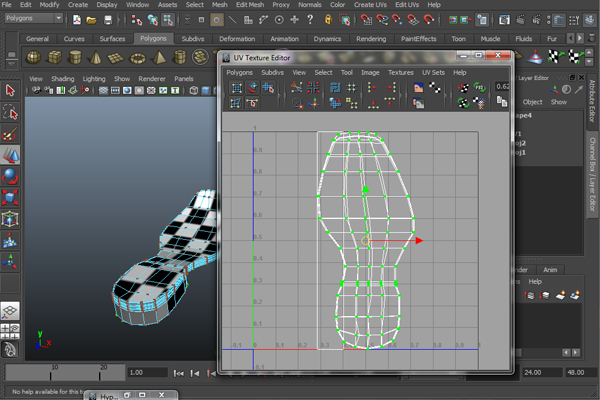The image size is (600, 400).
Task: Open Textures menu in UV editor
Action: coord(401,72)
